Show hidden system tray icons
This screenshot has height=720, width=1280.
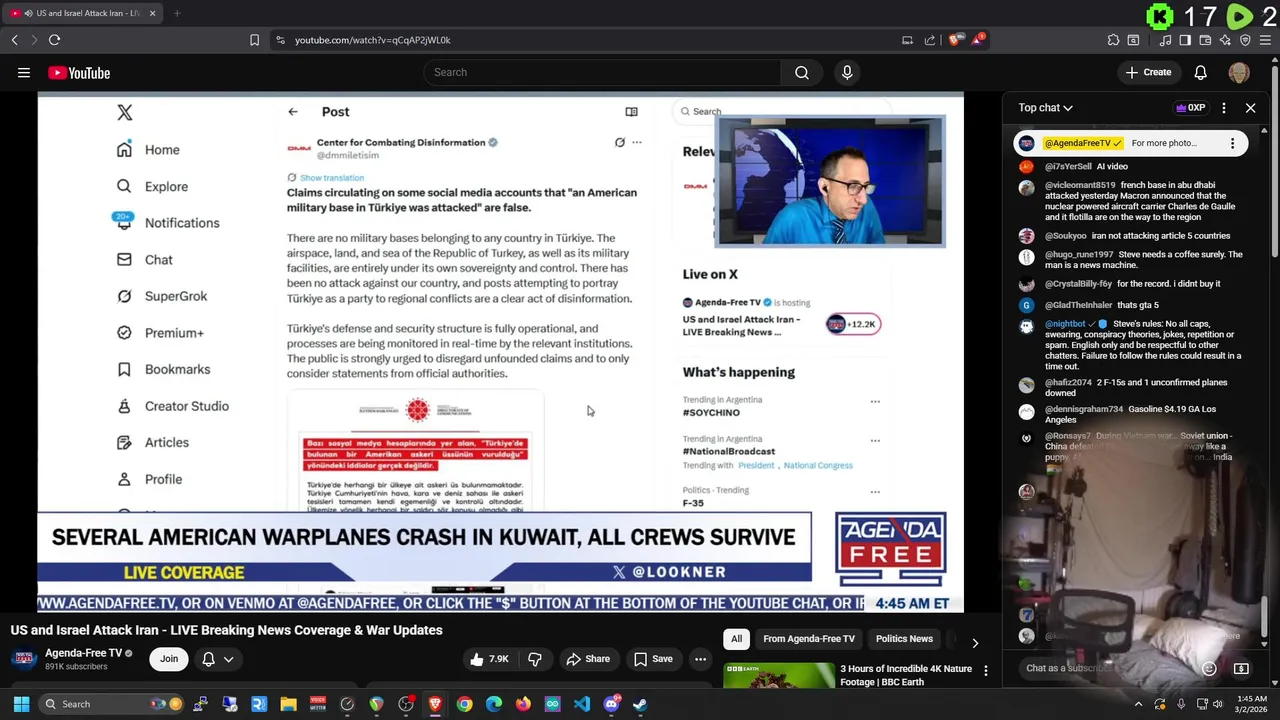[1138, 704]
